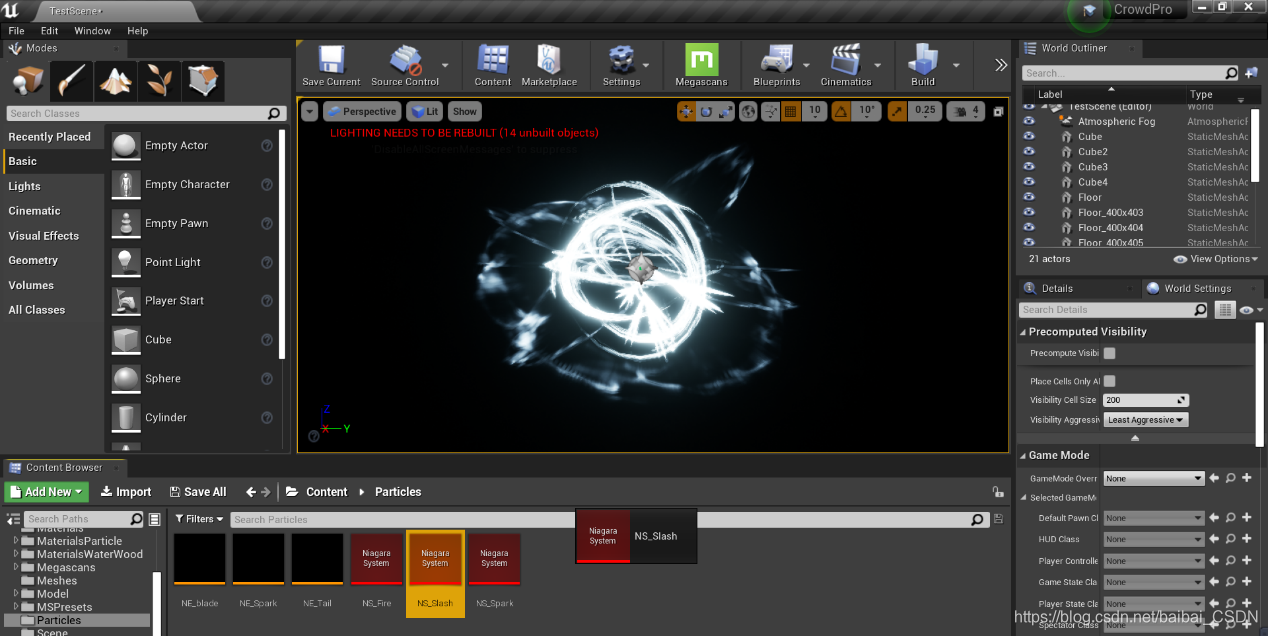Open Edit menu

click(x=49, y=31)
